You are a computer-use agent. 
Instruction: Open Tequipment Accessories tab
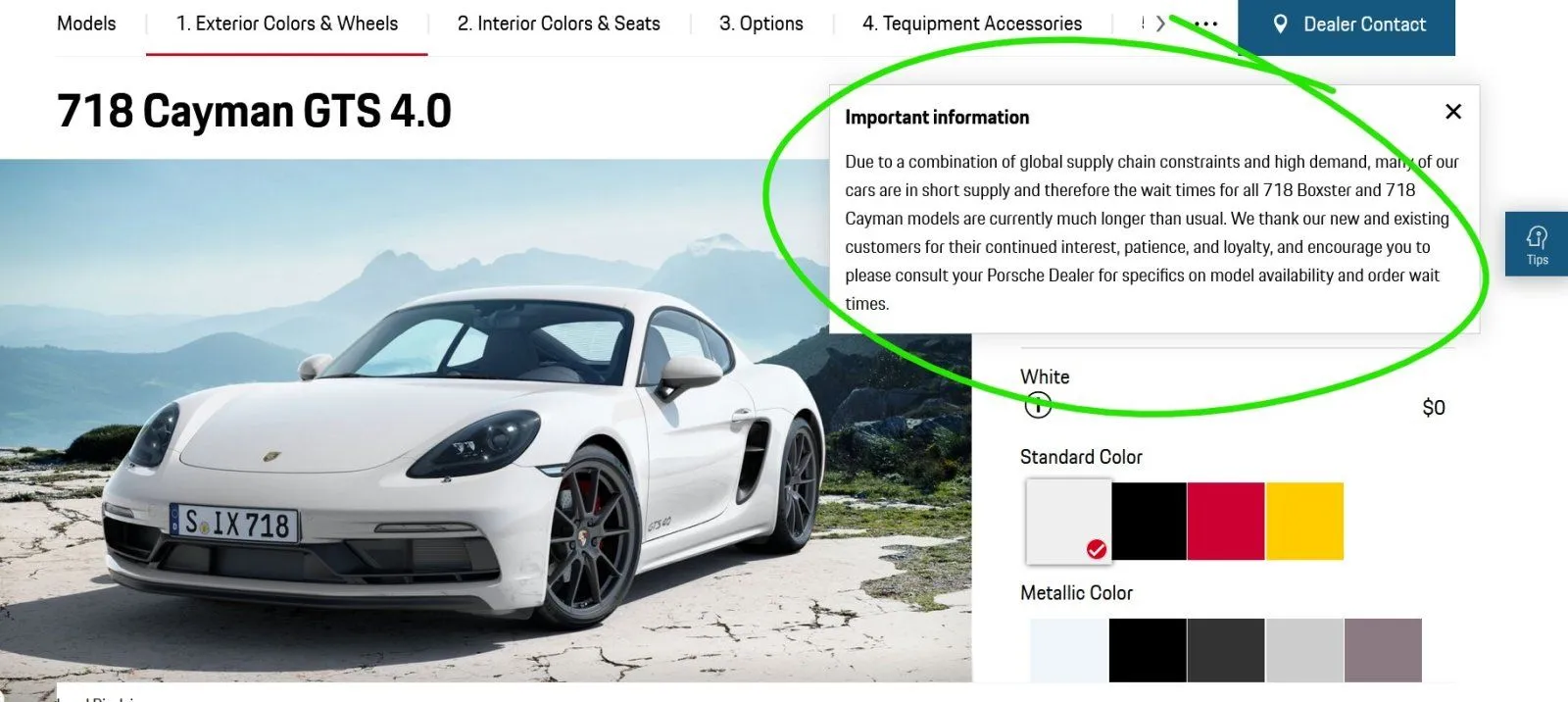972,24
